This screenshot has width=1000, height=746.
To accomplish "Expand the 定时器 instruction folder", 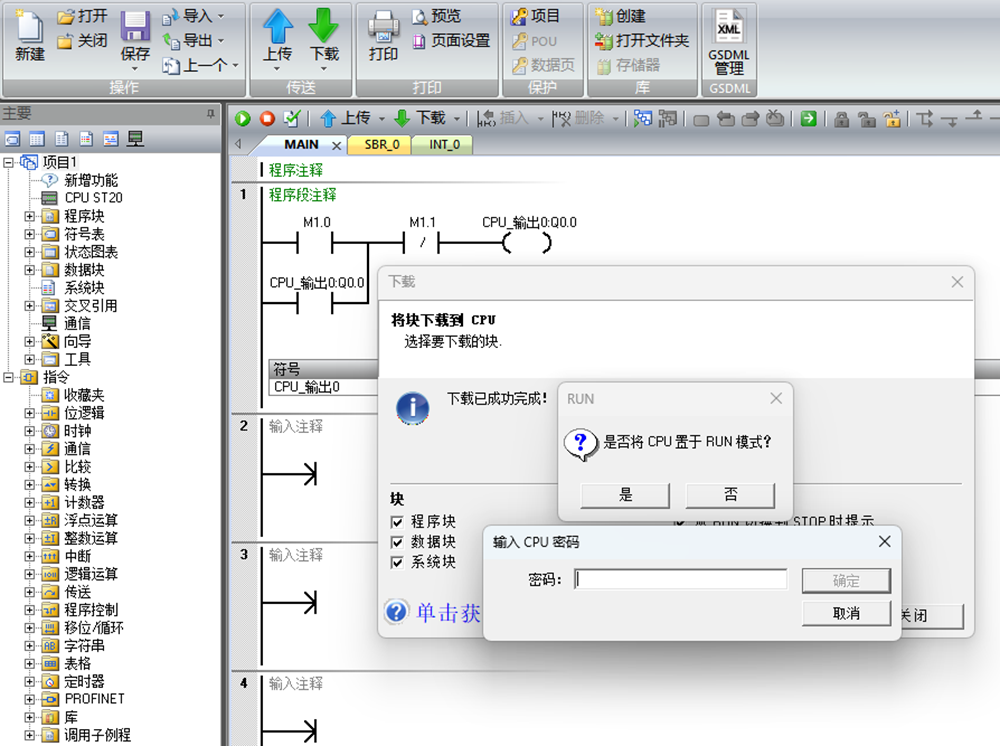I will [x=29, y=681].
